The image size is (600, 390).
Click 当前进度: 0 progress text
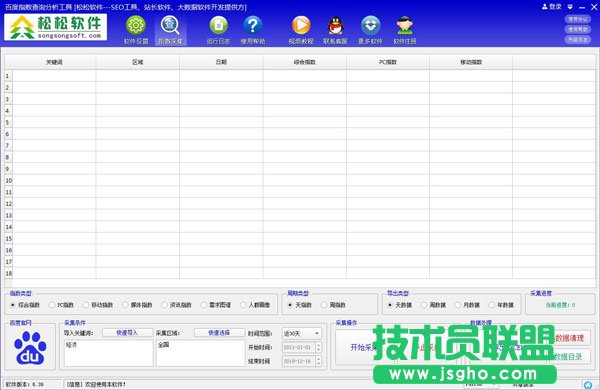click(560, 305)
